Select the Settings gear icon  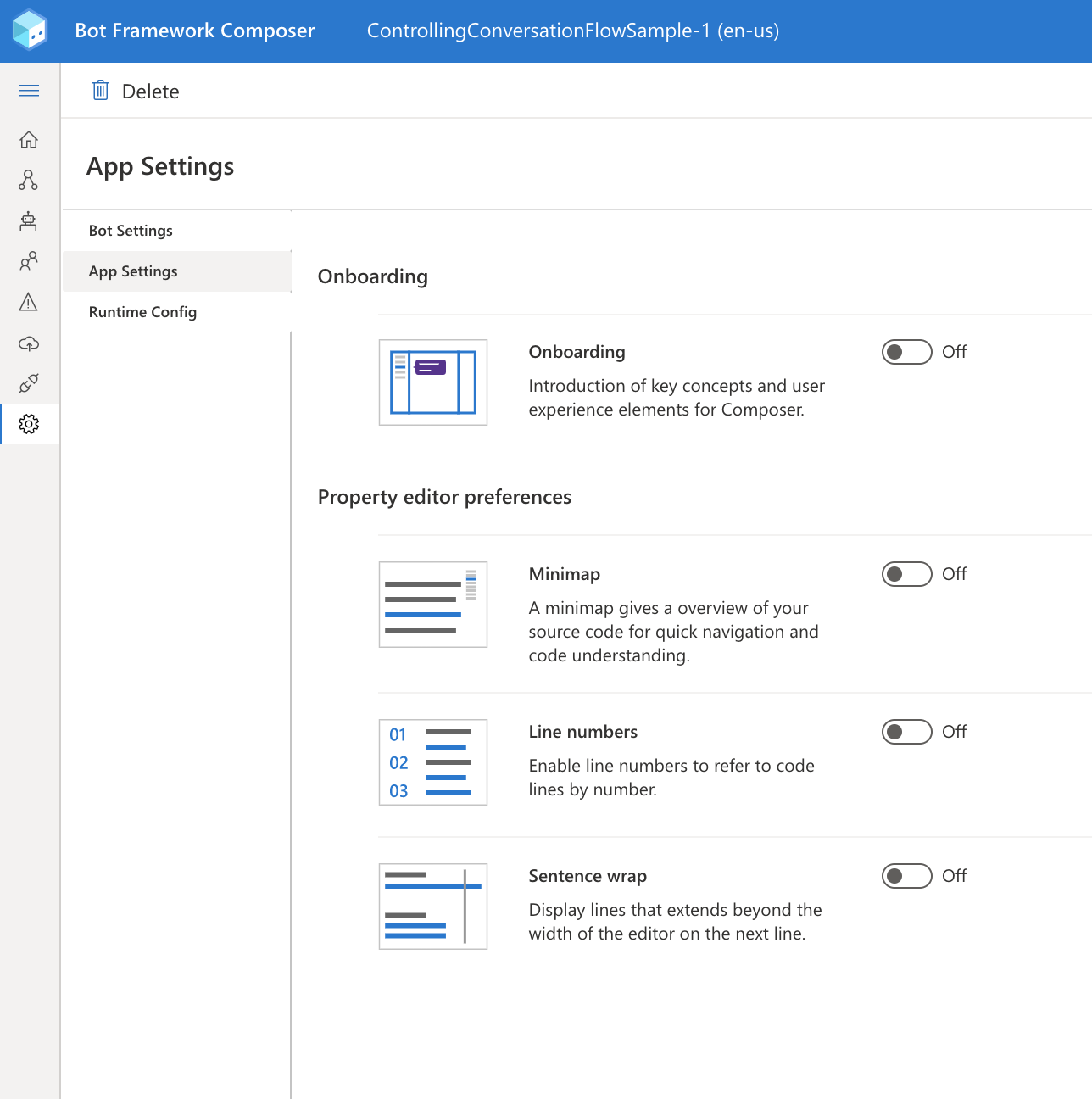tap(29, 424)
